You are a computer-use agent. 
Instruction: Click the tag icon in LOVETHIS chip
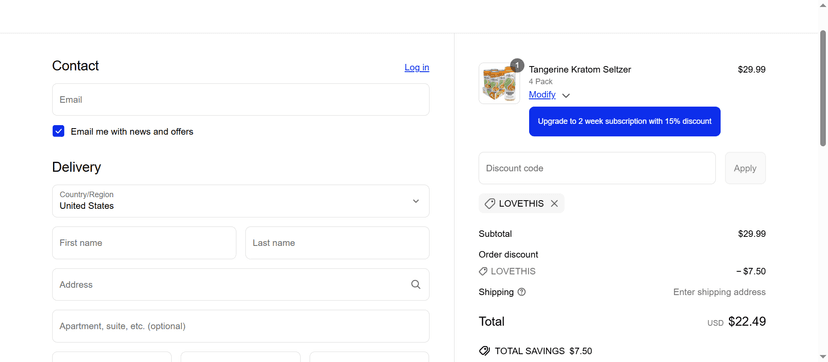tap(490, 204)
